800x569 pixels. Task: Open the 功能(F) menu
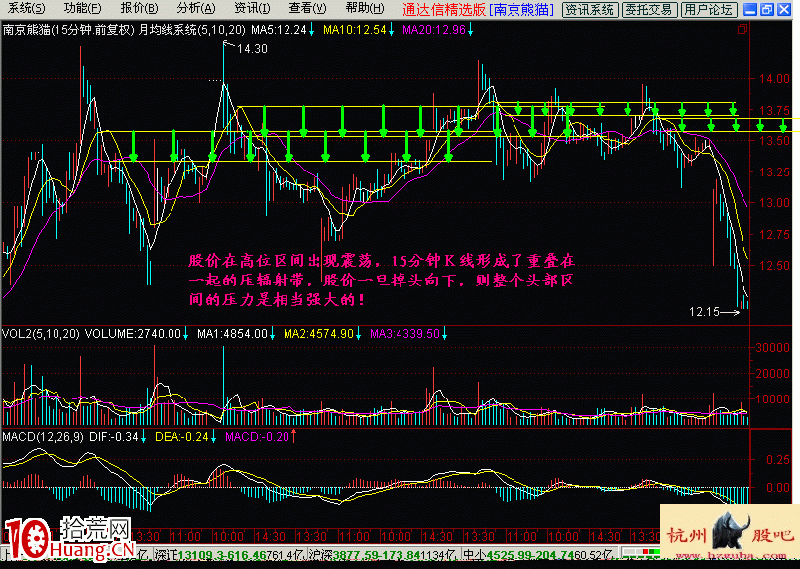click(82, 9)
